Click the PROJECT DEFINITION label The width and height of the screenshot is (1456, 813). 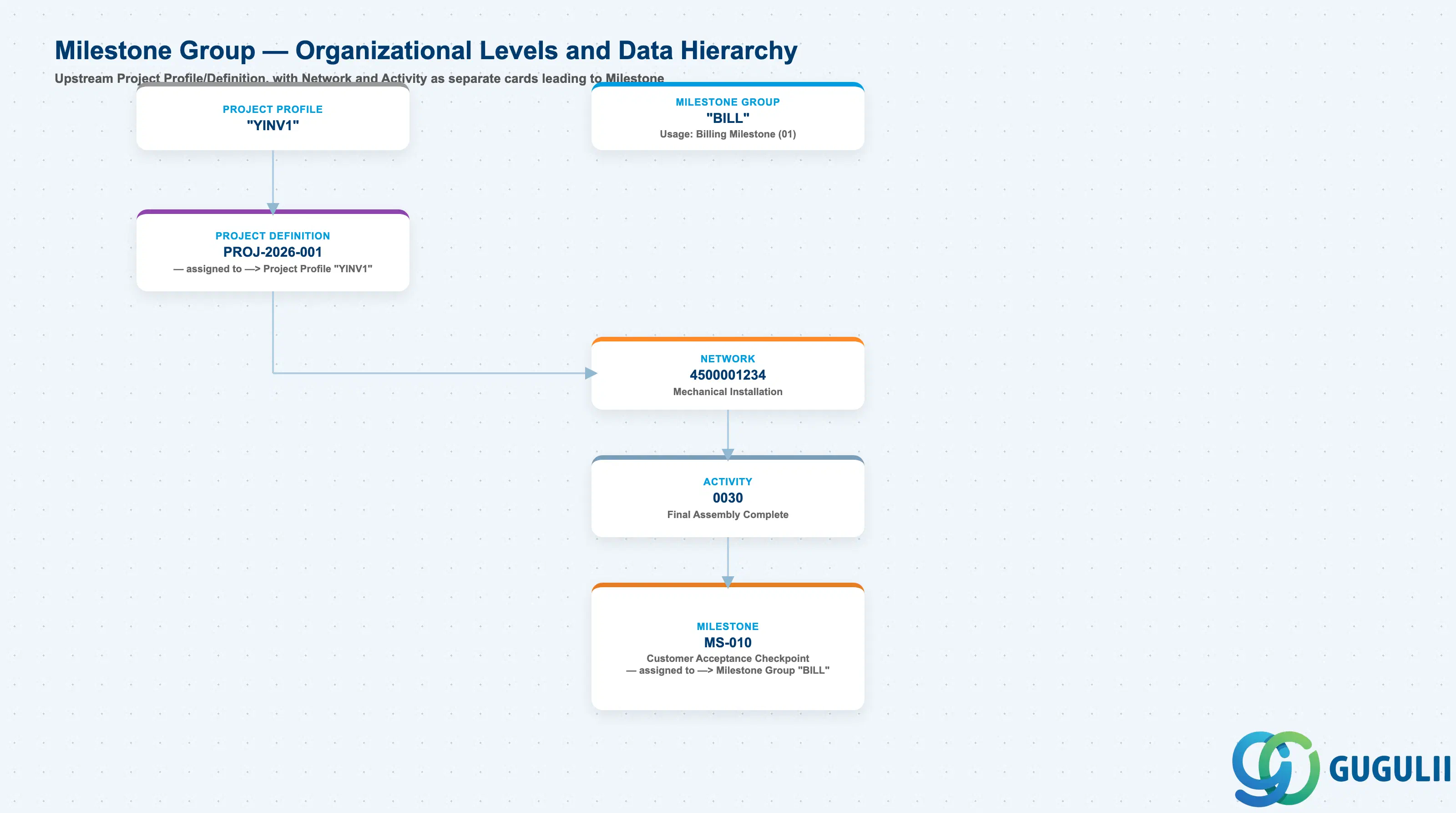(273, 236)
